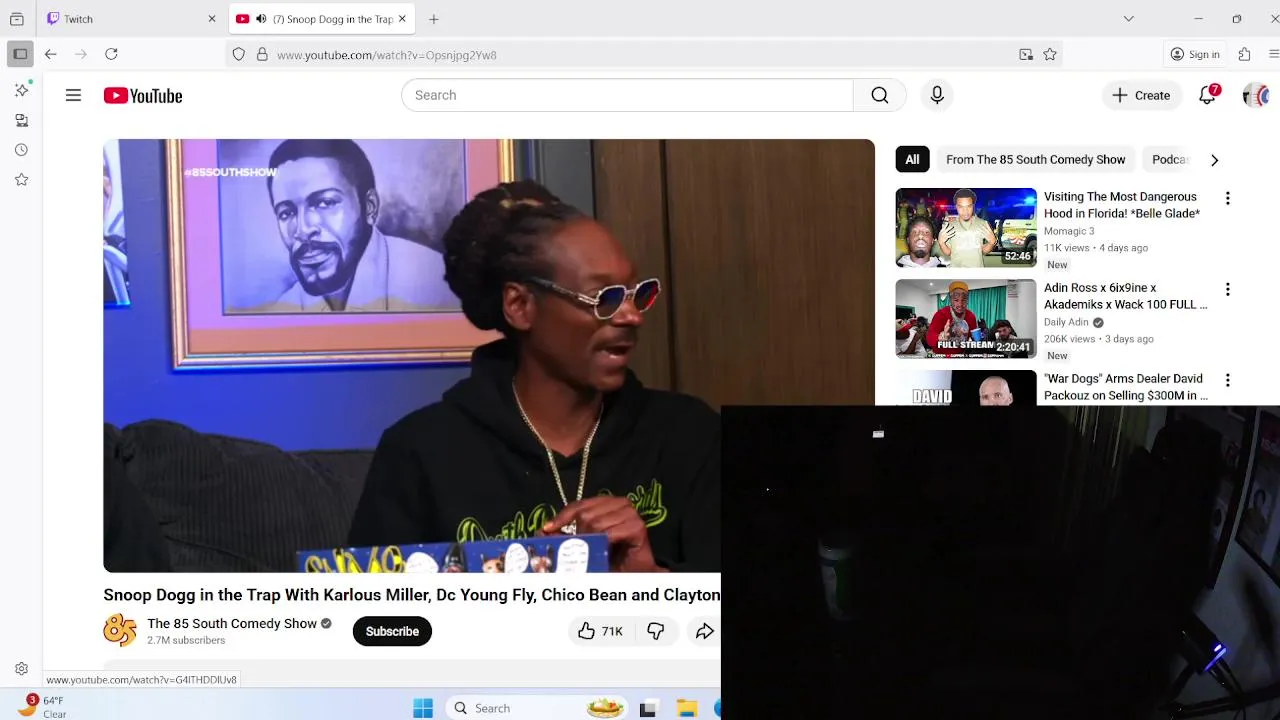Image resolution: width=1280 pixels, height=720 pixels.
Task: Open the account avatar menu
Action: coord(1256,95)
